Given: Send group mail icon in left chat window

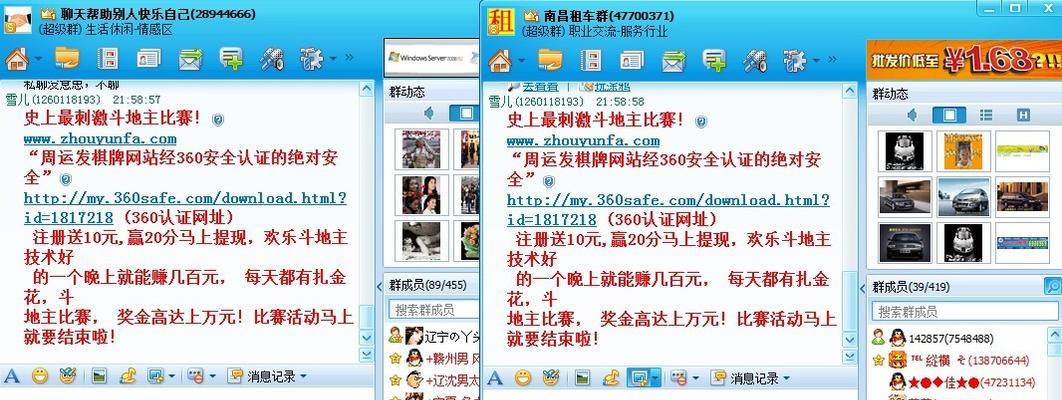Looking at the screenshot, I should (x=190, y=60).
